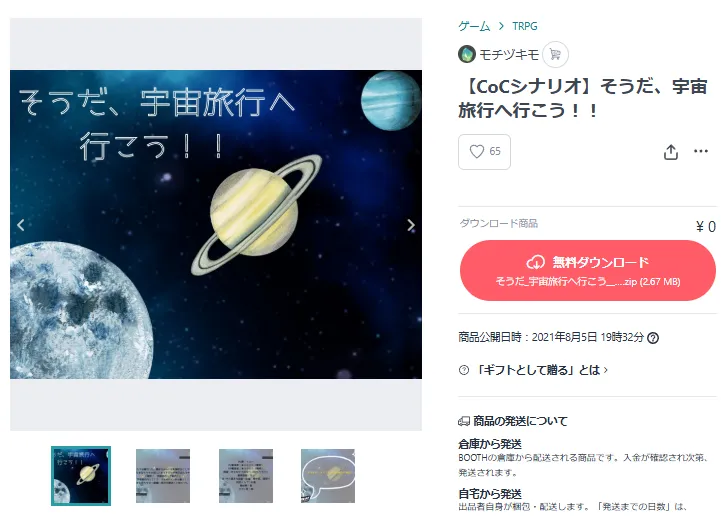The image size is (721, 516).
Task: Click the main space travel product image
Action: [216, 224]
